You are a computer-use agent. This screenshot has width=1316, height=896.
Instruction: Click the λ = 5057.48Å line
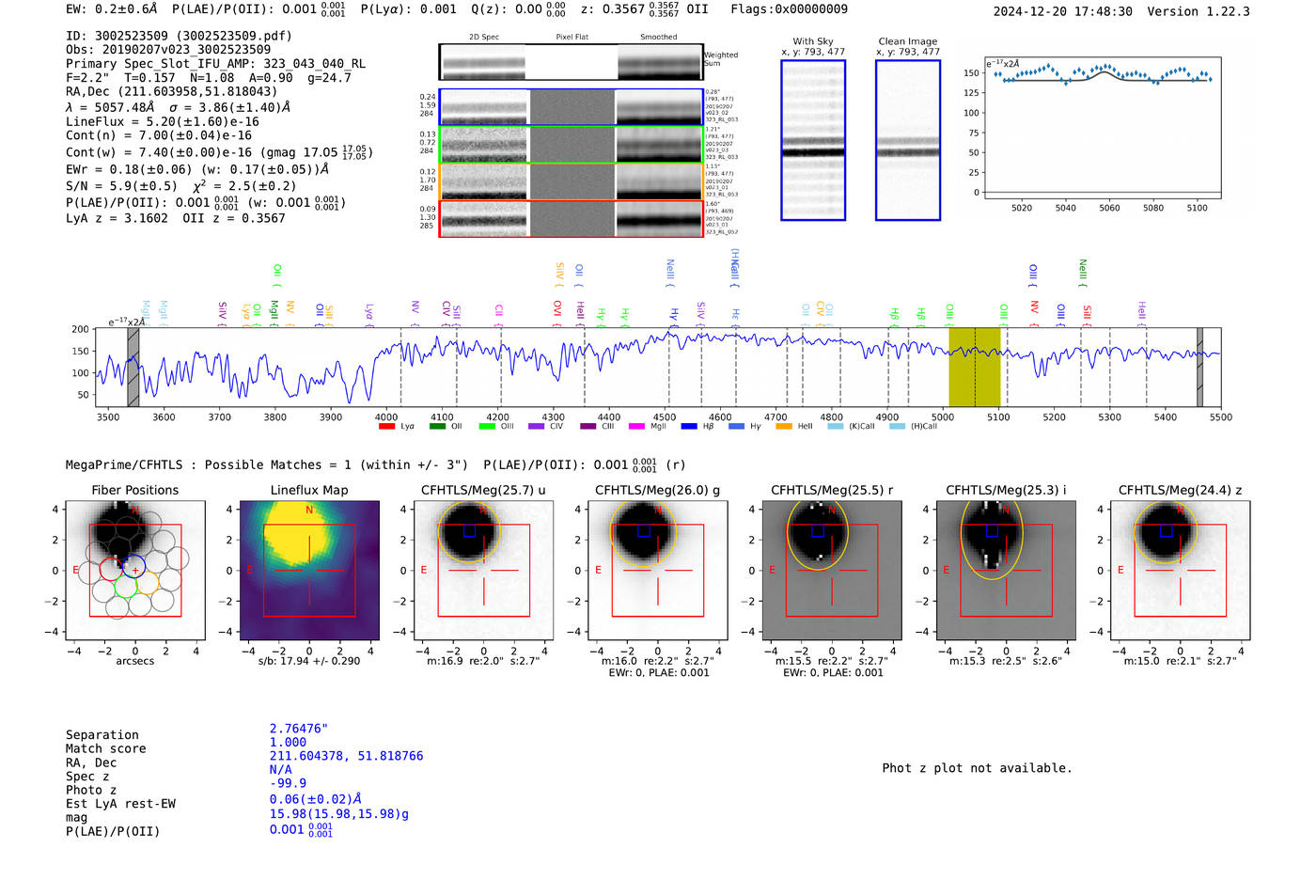(x=178, y=107)
